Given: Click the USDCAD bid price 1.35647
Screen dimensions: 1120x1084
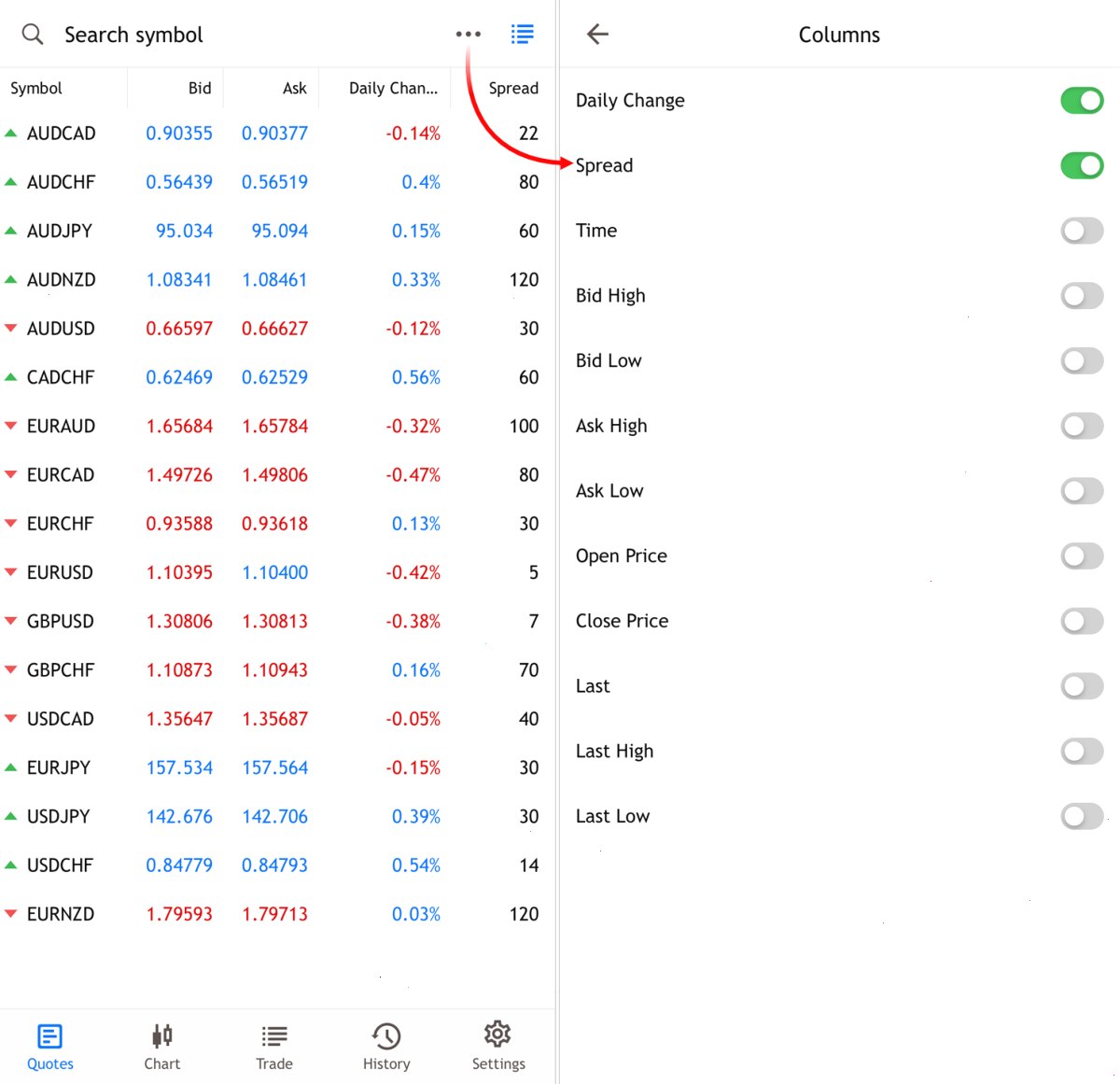Looking at the screenshot, I should coord(179,719).
